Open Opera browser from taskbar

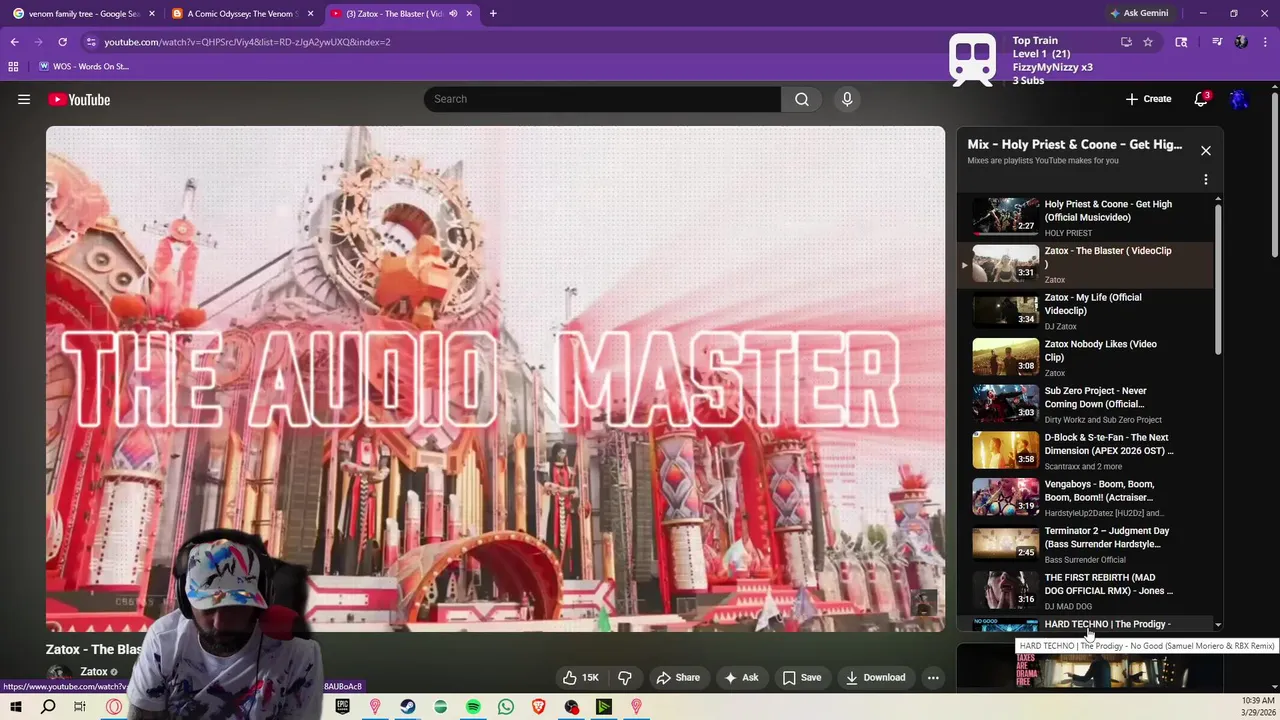point(114,707)
